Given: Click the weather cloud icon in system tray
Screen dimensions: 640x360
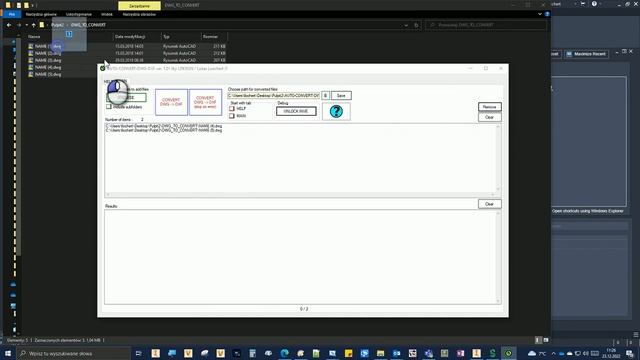Looking at the screenshot, I should tap(532, 353).
